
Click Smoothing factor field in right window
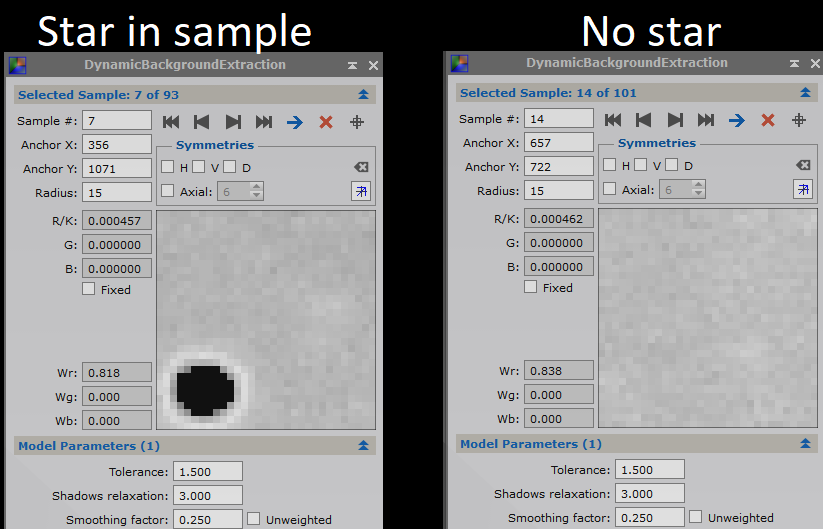(650, 517)
